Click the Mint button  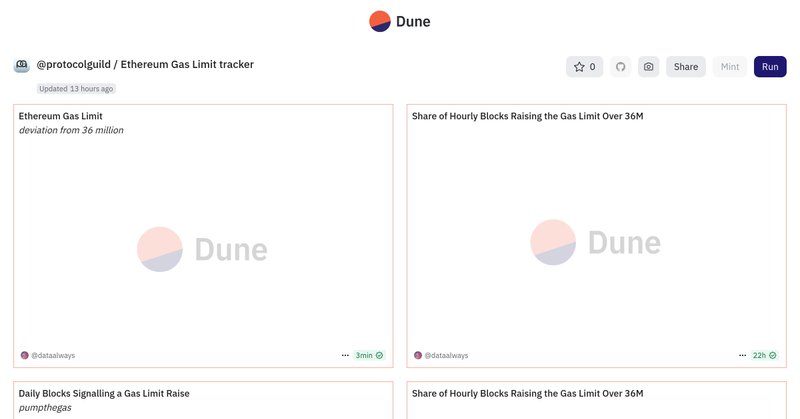[x=730, y=67]
